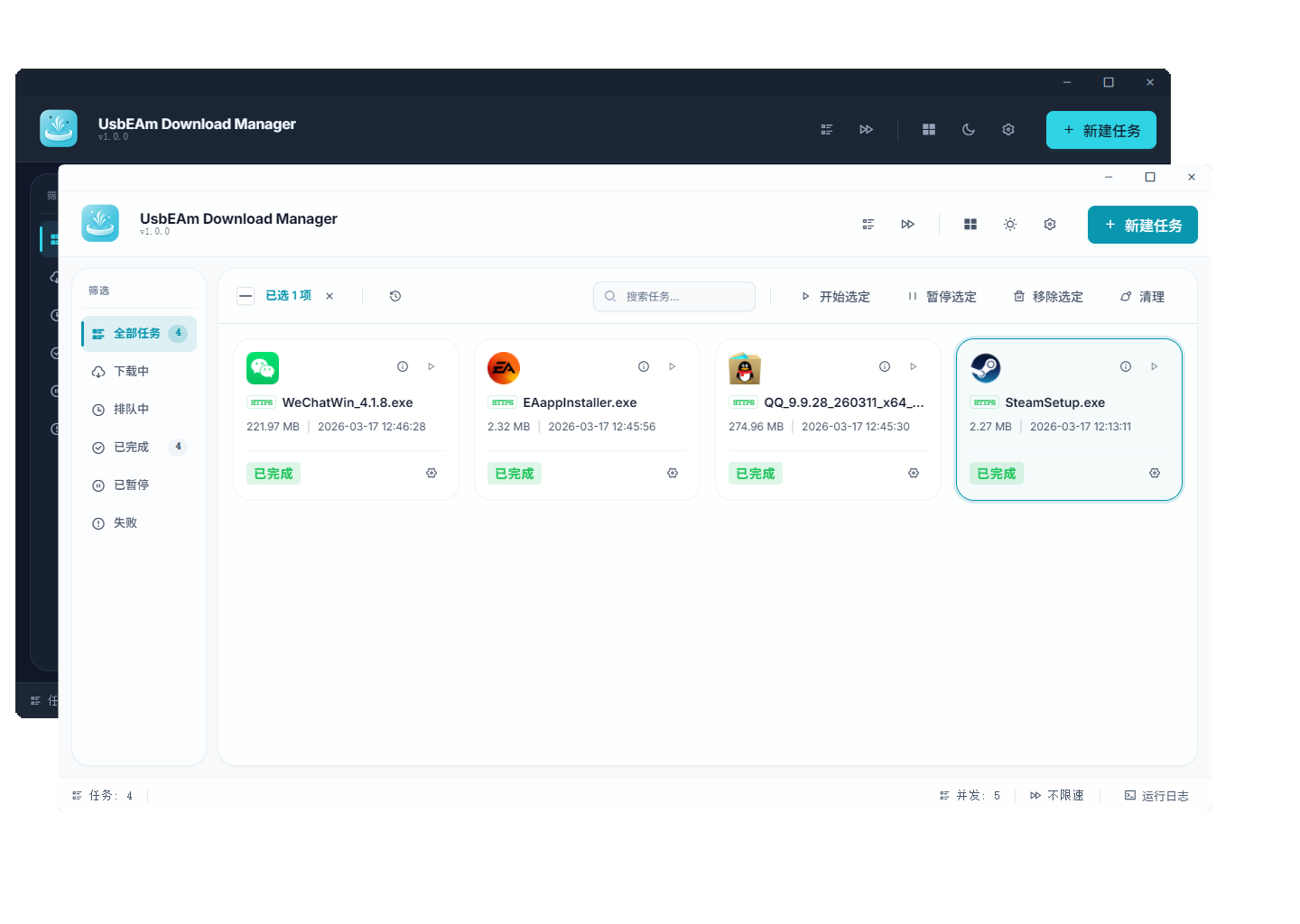The image size is (1300, 924).
Task: Click 移除选定 to remove selected tasks
Action: [x=1048, y=297]
